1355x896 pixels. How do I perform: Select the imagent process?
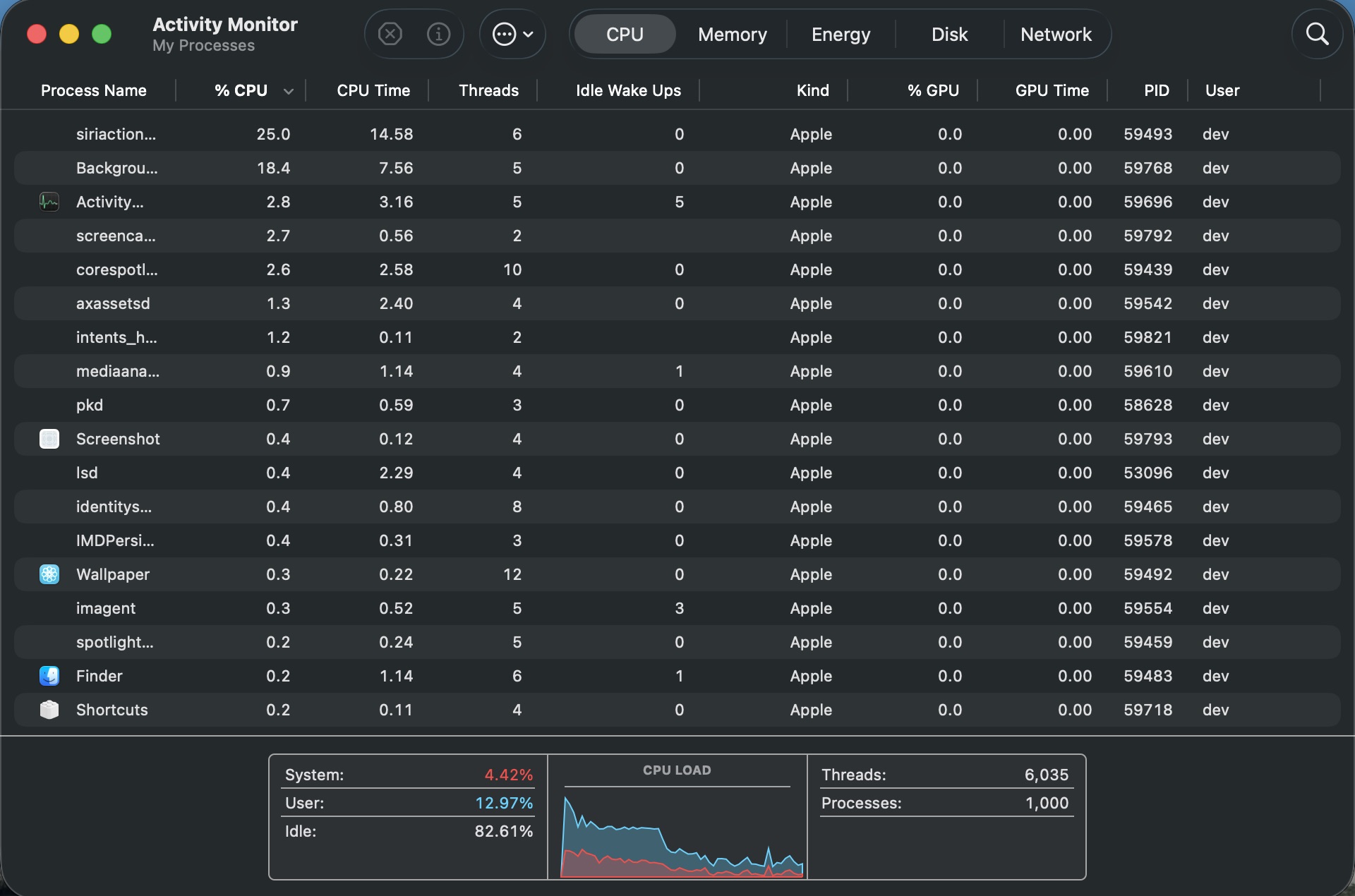click(677, 608)
